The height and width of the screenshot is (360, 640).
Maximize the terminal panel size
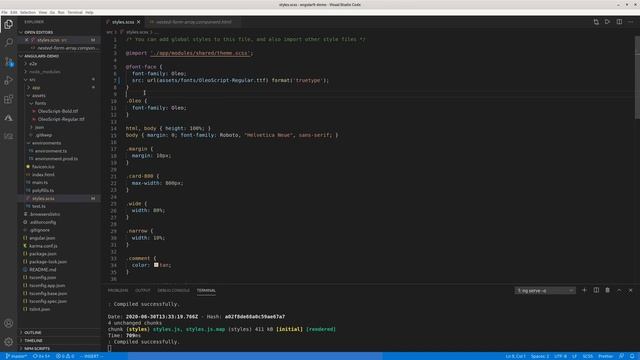[x=619, y=290]
